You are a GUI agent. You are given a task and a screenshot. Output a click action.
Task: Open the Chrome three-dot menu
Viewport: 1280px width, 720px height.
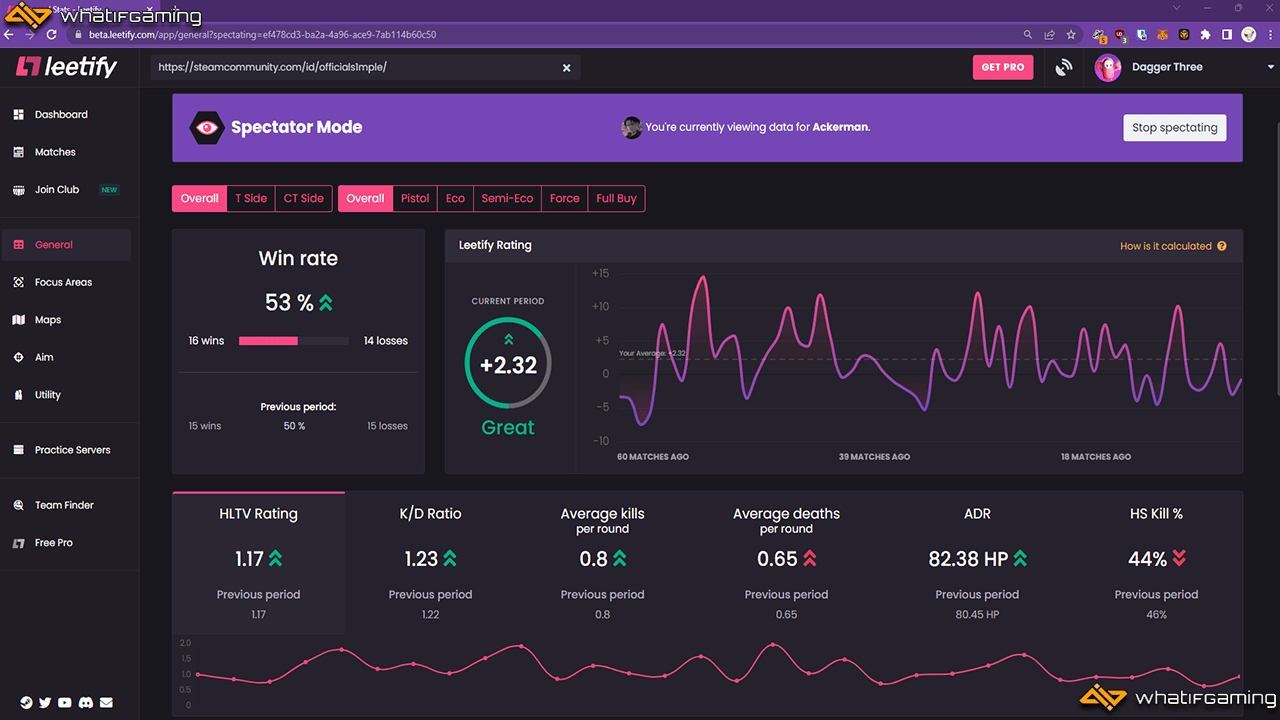1270,34
